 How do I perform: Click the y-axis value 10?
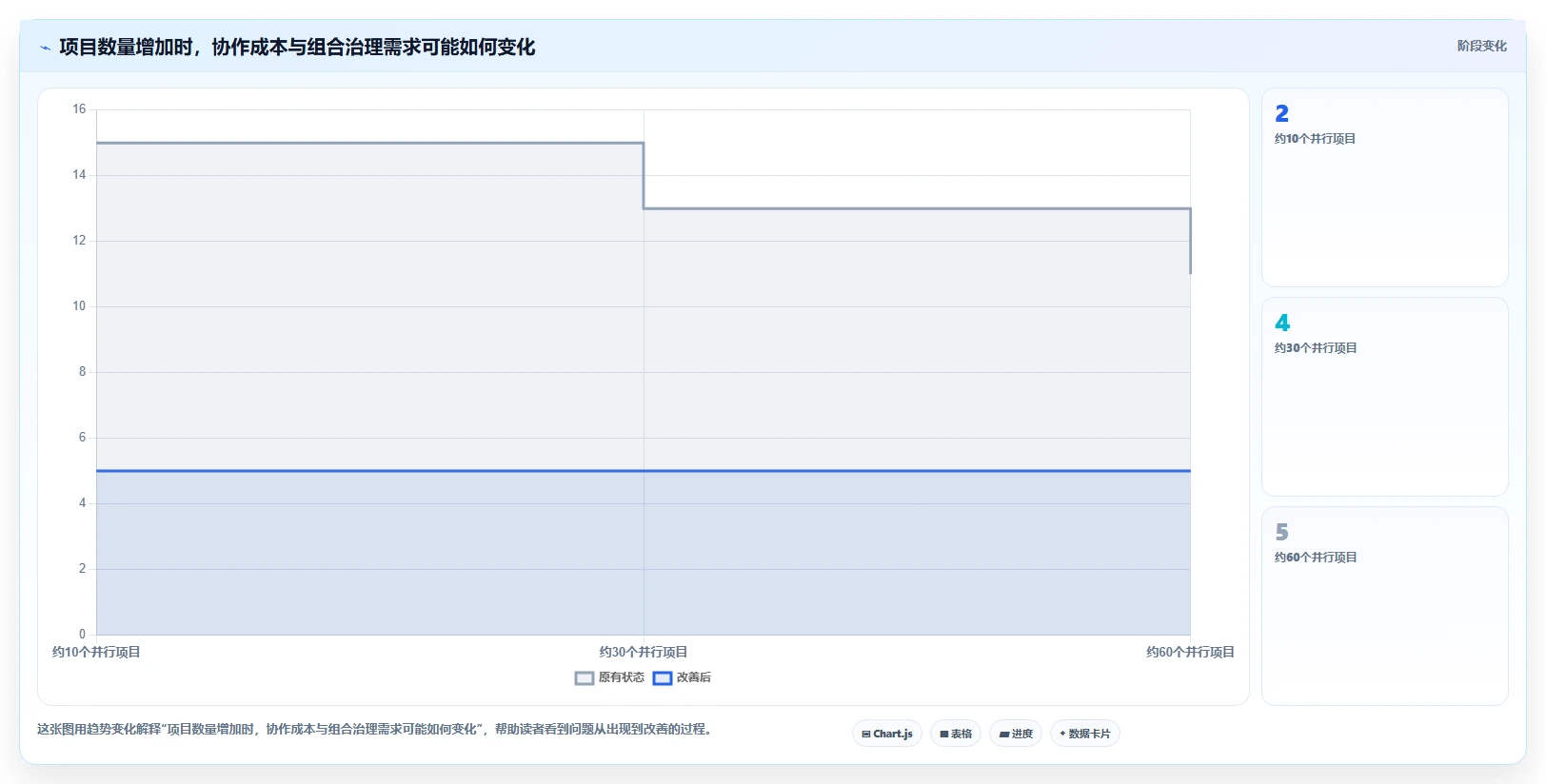click(79, 306)
